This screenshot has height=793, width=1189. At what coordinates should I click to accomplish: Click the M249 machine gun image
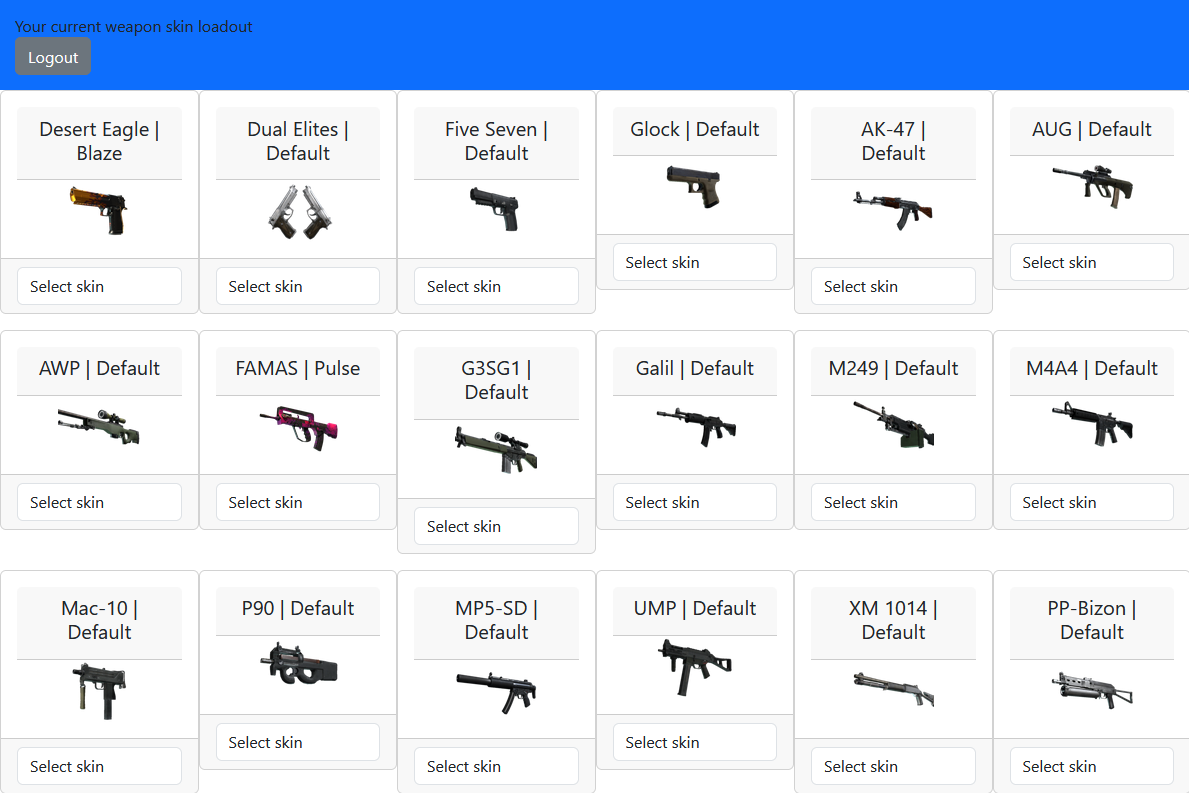pos(893,425)
